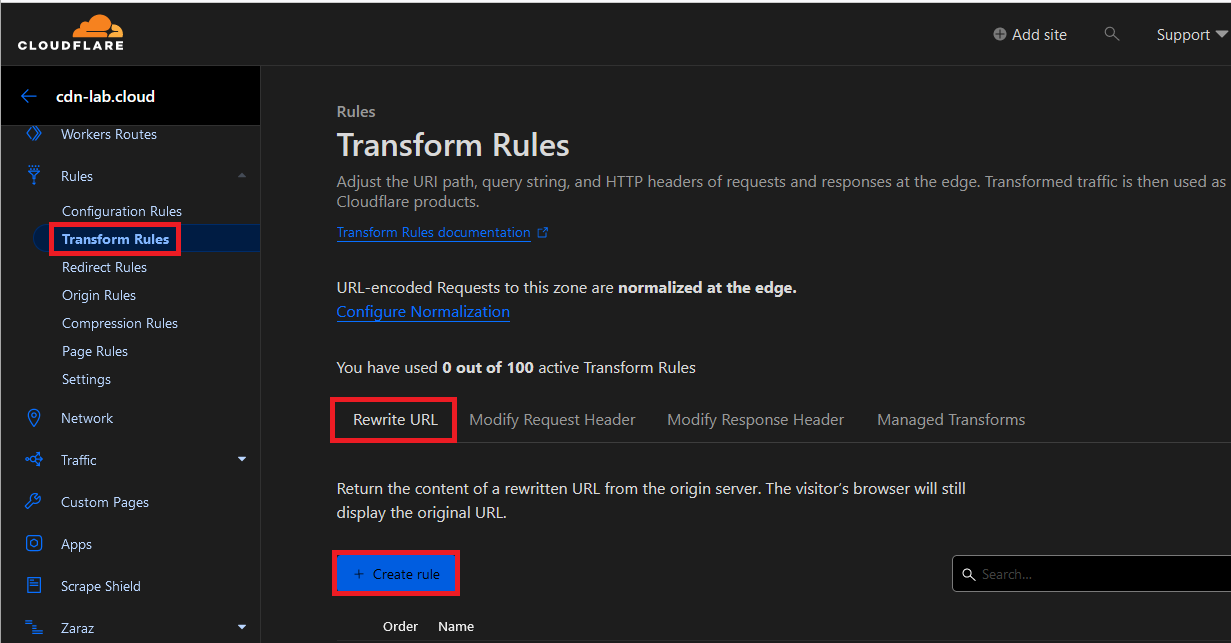This screenshot has width=1231, height=643.
Task: Click the Traffic routing icon
Action: pyautogui.click(x=34, y=460)
